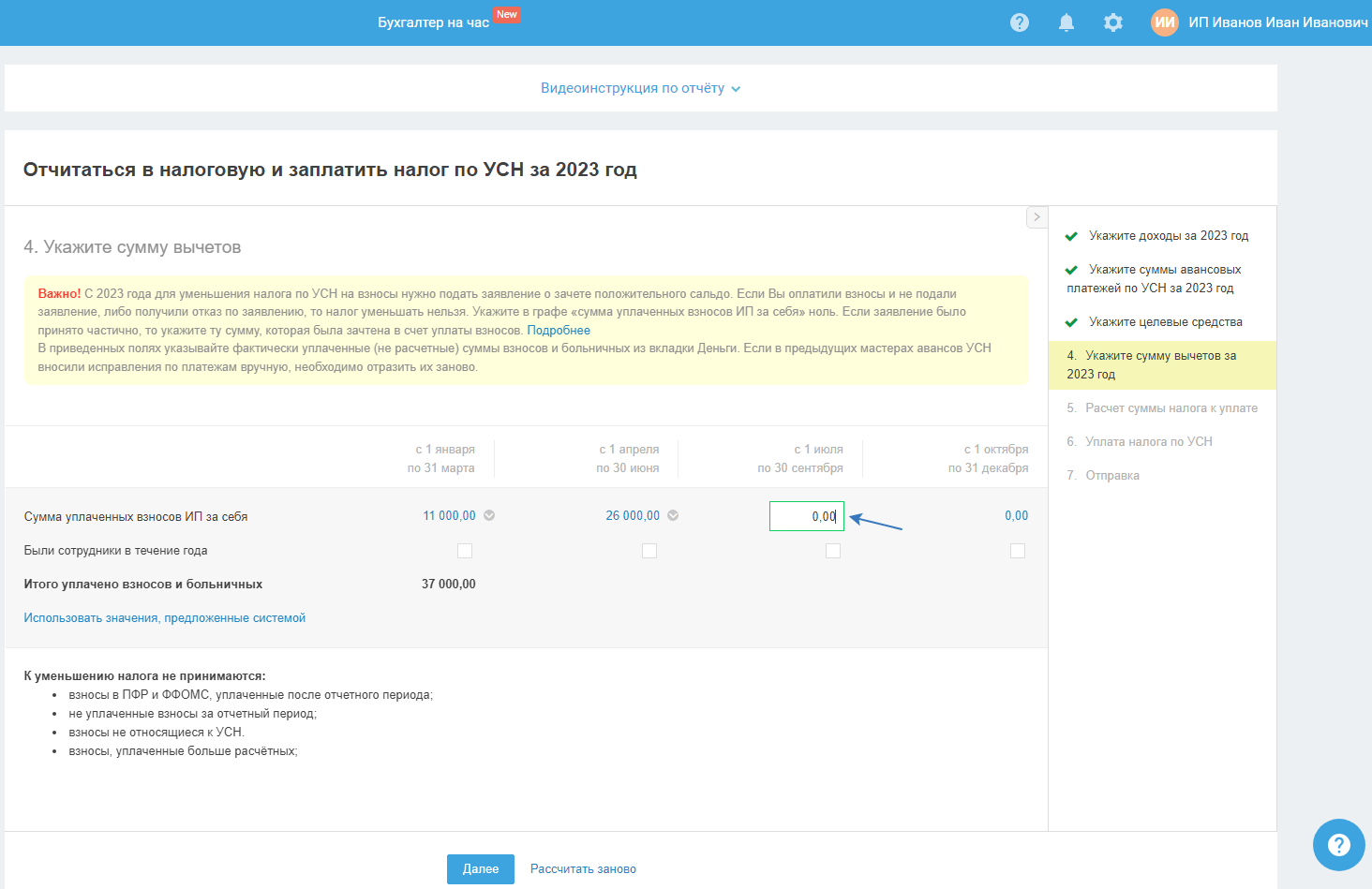Screen dimensions: 1372x889
Task: Click the Были сотрудники в течение года label
Action: click(116, 551)
